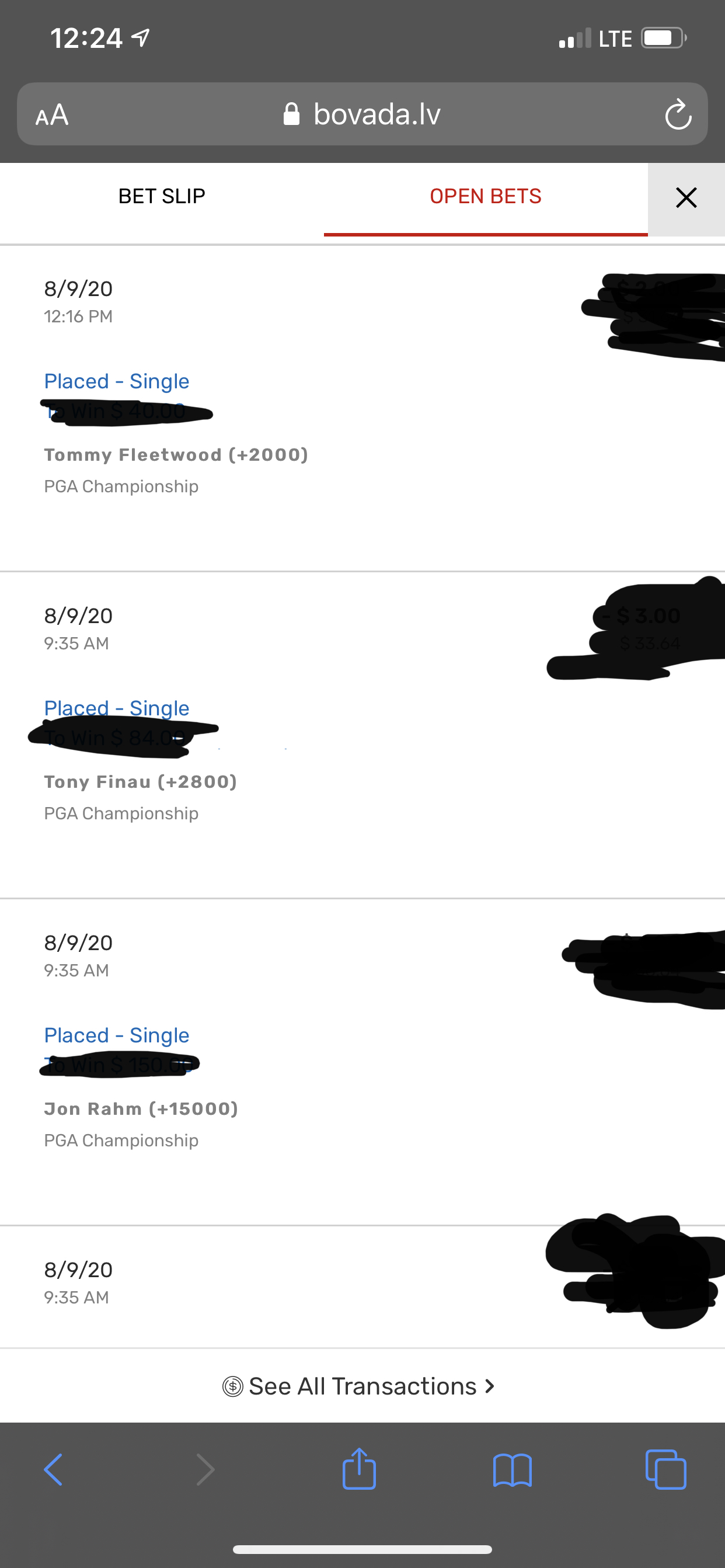The height and width of the screenshot is (1568, 725).
Task: Tap the Safari reload page icon
Action: click(x=678, y=114)
